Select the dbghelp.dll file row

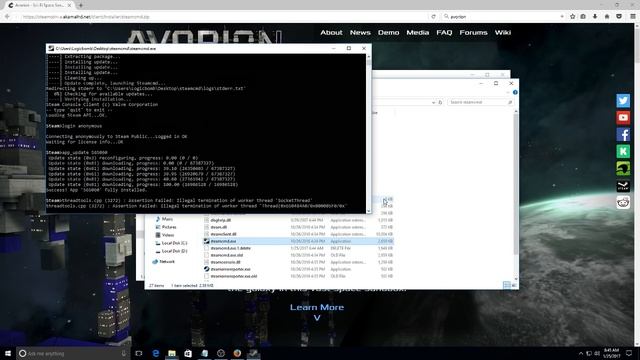[x=298, y=220]
